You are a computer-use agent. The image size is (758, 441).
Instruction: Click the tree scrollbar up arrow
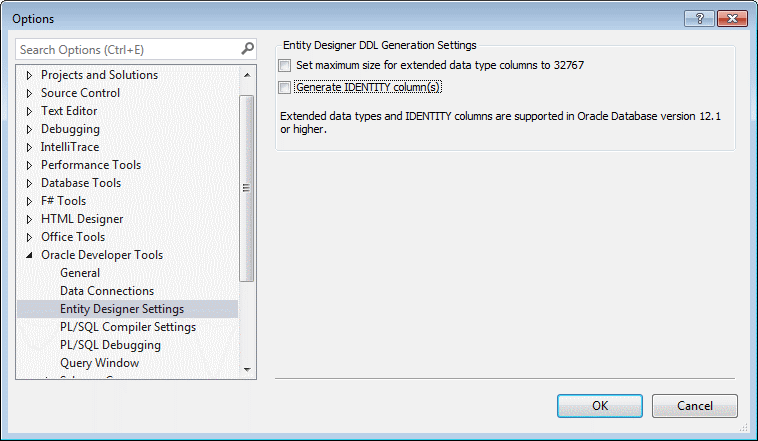point(247,75)
